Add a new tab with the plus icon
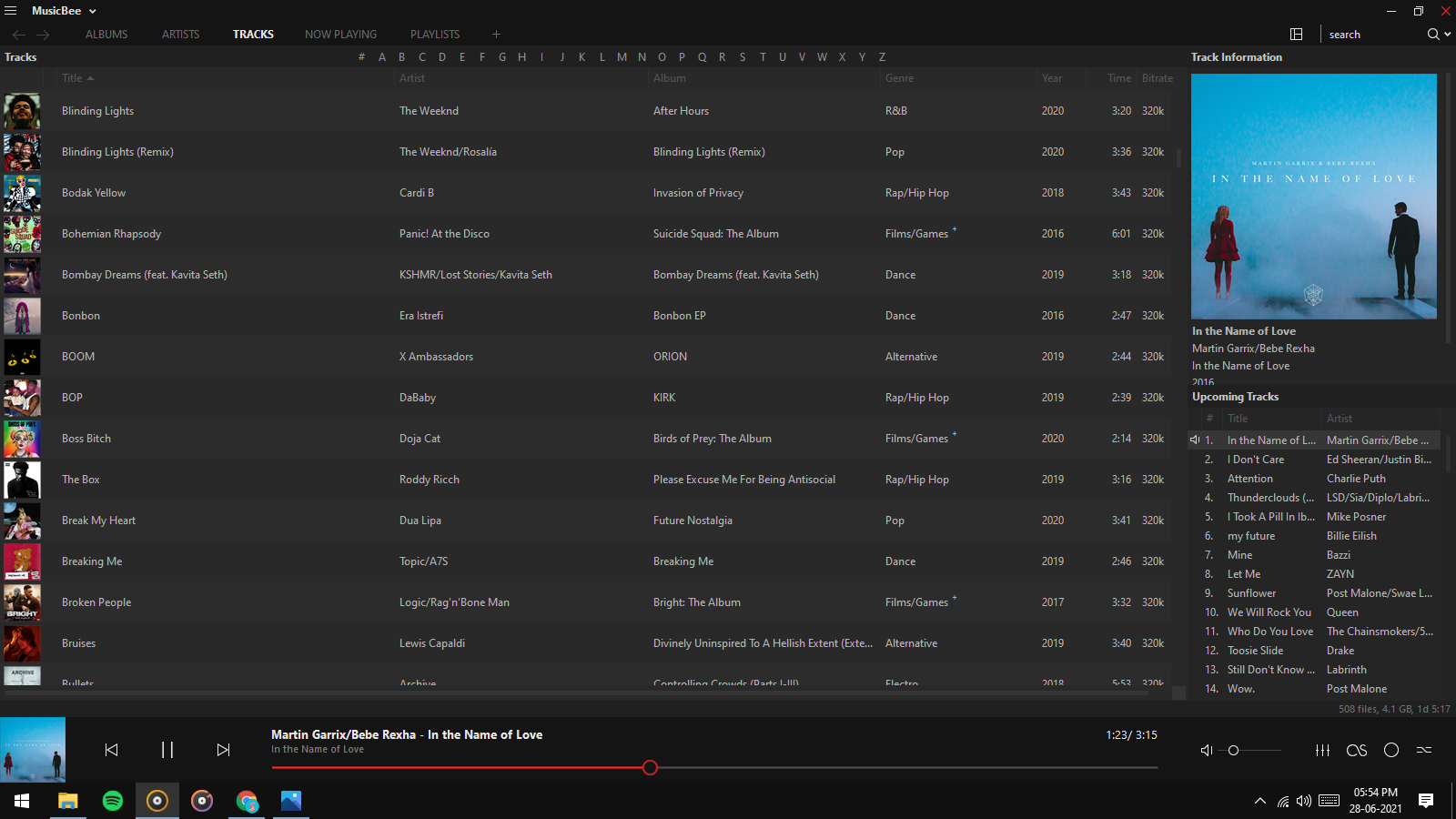Viewport: 1456px width, 819px height. pos(496,35)
